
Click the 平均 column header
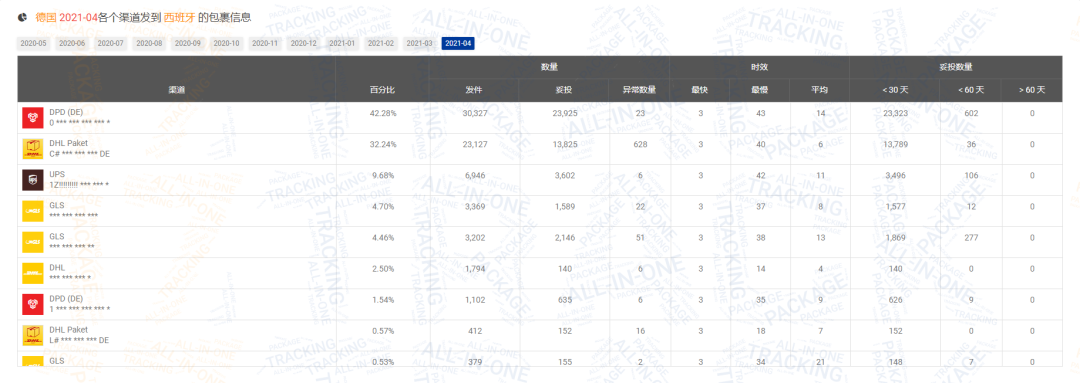tap(820, 90)
